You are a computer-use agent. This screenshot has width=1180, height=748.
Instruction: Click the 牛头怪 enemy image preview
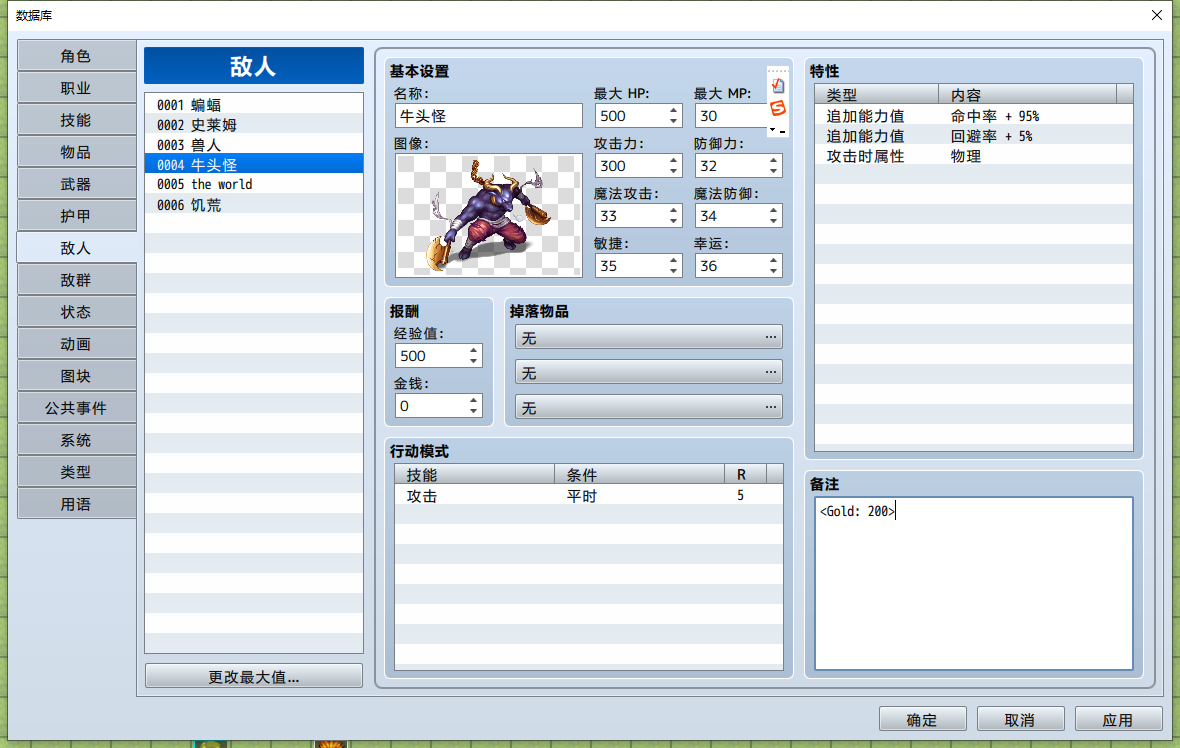click(488, 215)
